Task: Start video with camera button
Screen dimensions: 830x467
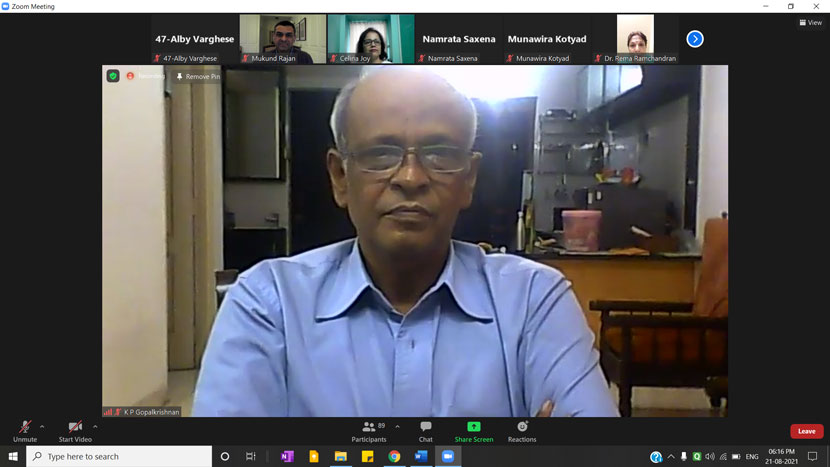Action: tap(75, 431)
